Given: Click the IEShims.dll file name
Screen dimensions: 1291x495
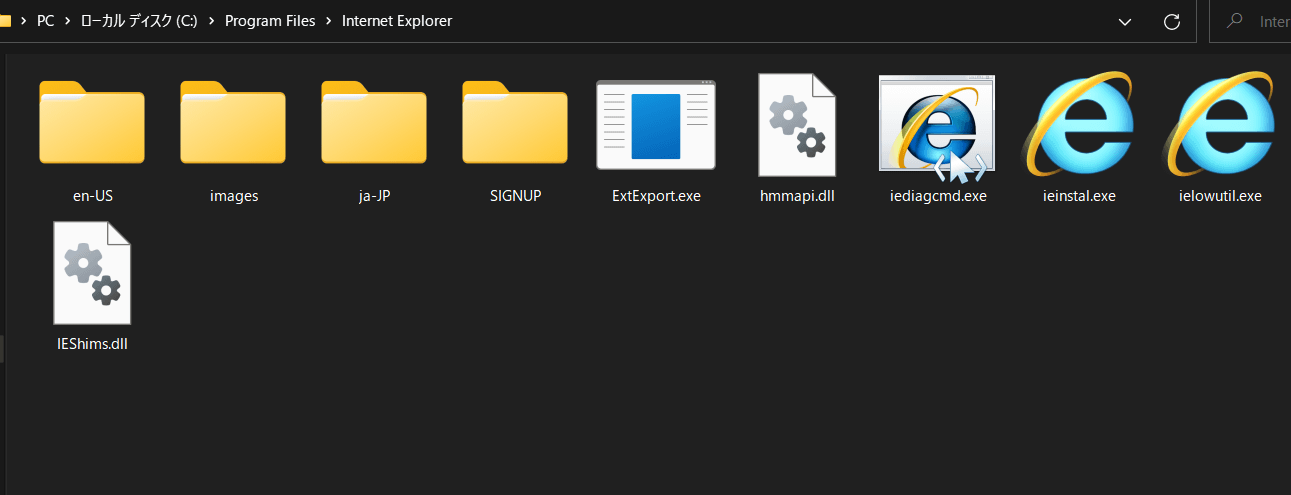Looking at the screenshot, I should click(x=93, y=344).
